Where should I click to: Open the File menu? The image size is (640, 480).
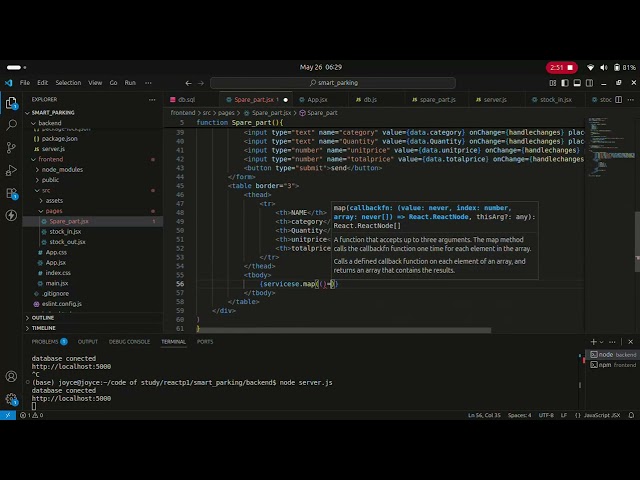point(25,83)
